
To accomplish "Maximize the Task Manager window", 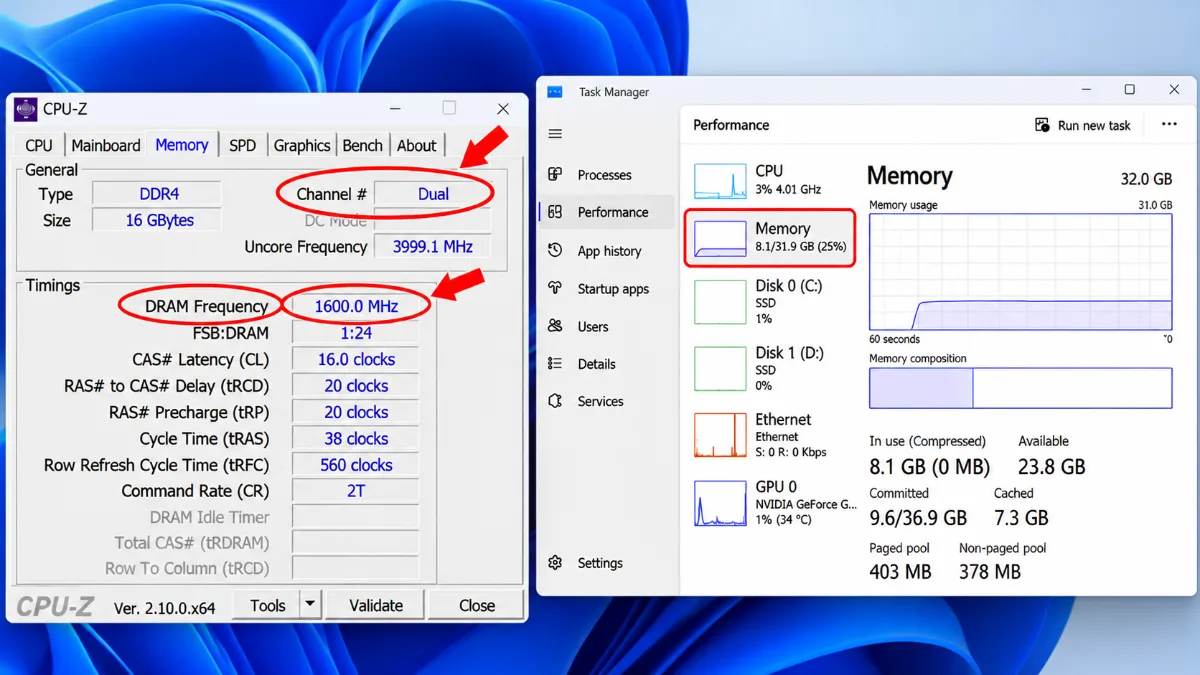I will pyautogui.click(x=1129, y=90).
